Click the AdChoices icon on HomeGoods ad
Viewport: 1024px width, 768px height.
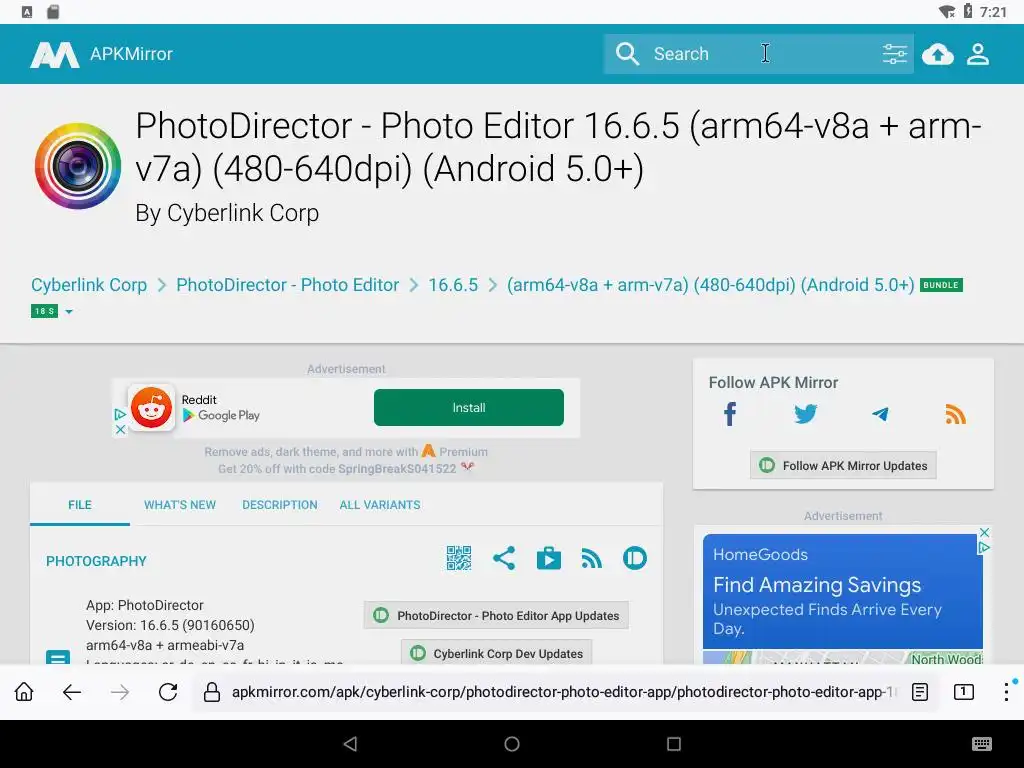tap(984, 548)
